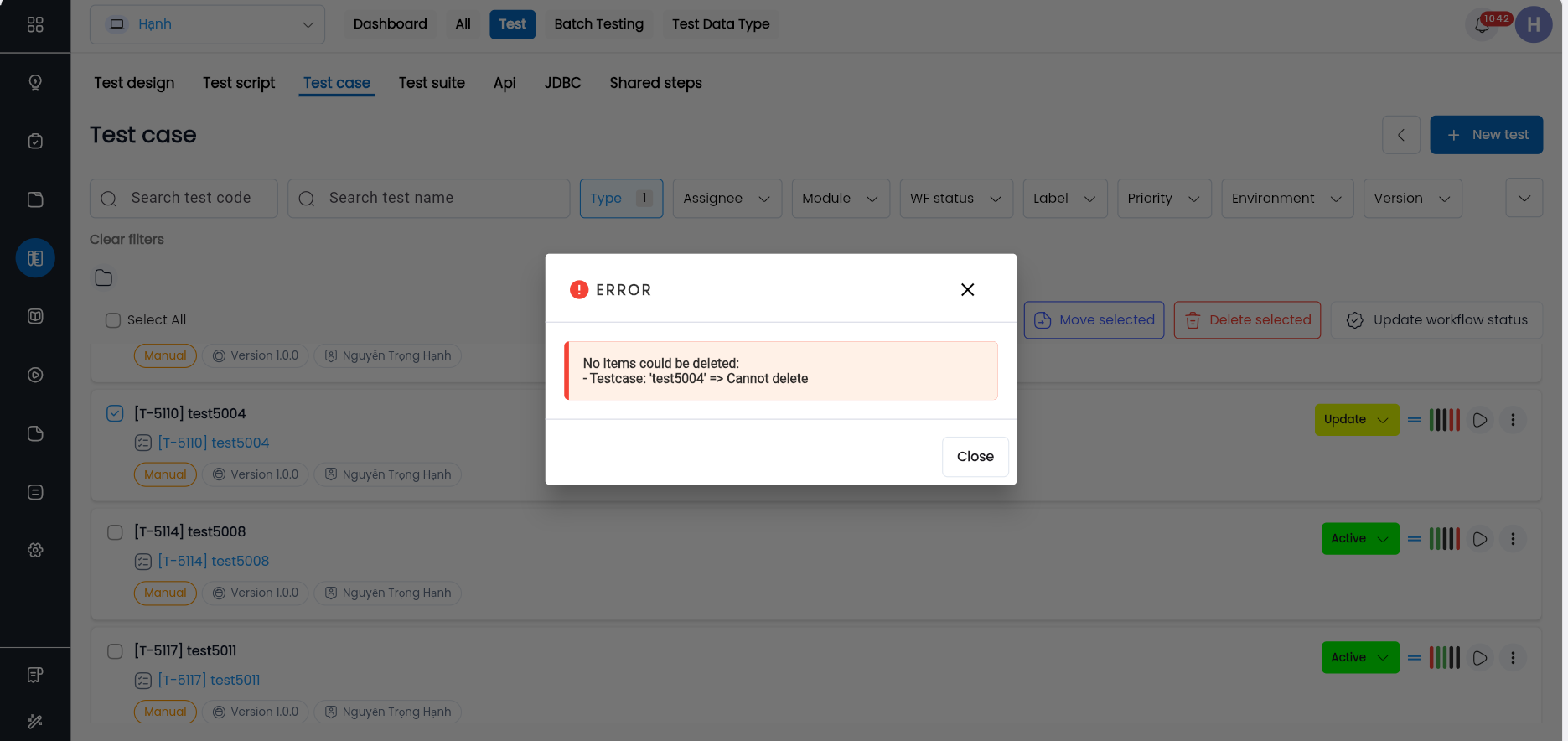Viewport: 1568px width, 741px height.
Task: Click the back arrow beside New test
Action: click(1400, 135)
